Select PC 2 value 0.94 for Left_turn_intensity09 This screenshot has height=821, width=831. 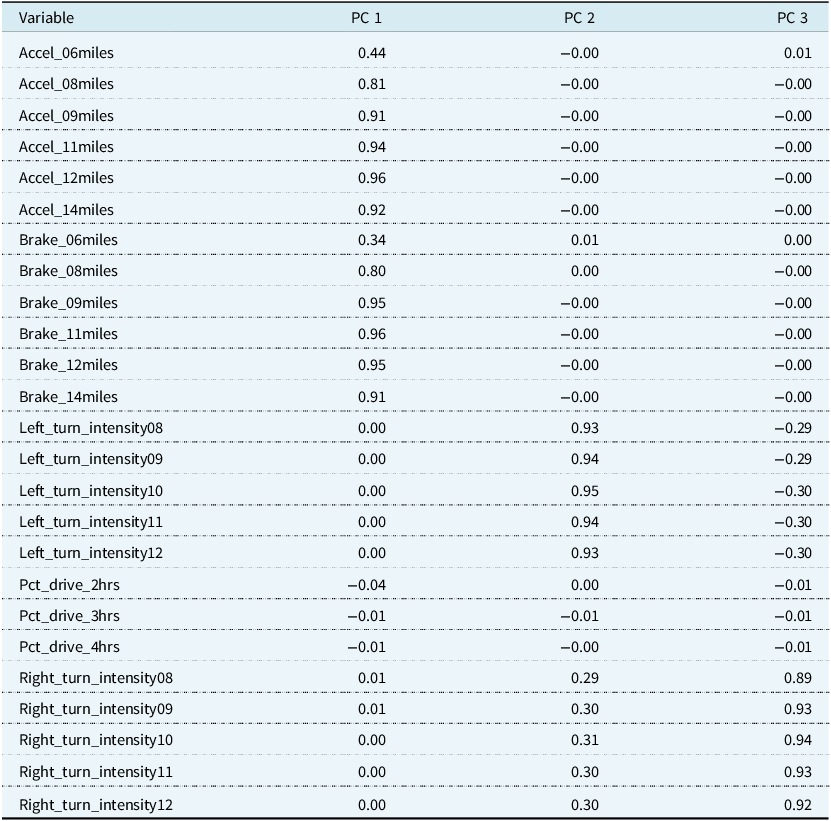tap(585, 459)
